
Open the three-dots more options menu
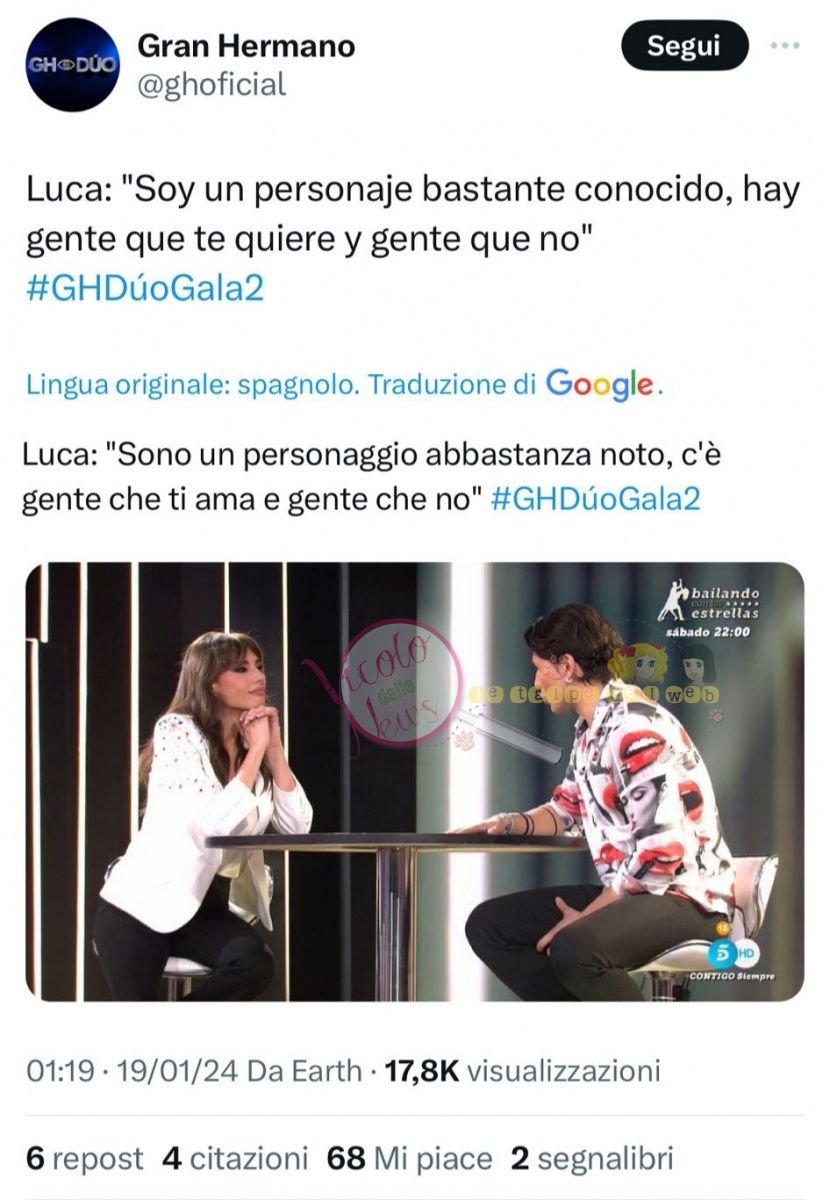click(x=785, y=46)
